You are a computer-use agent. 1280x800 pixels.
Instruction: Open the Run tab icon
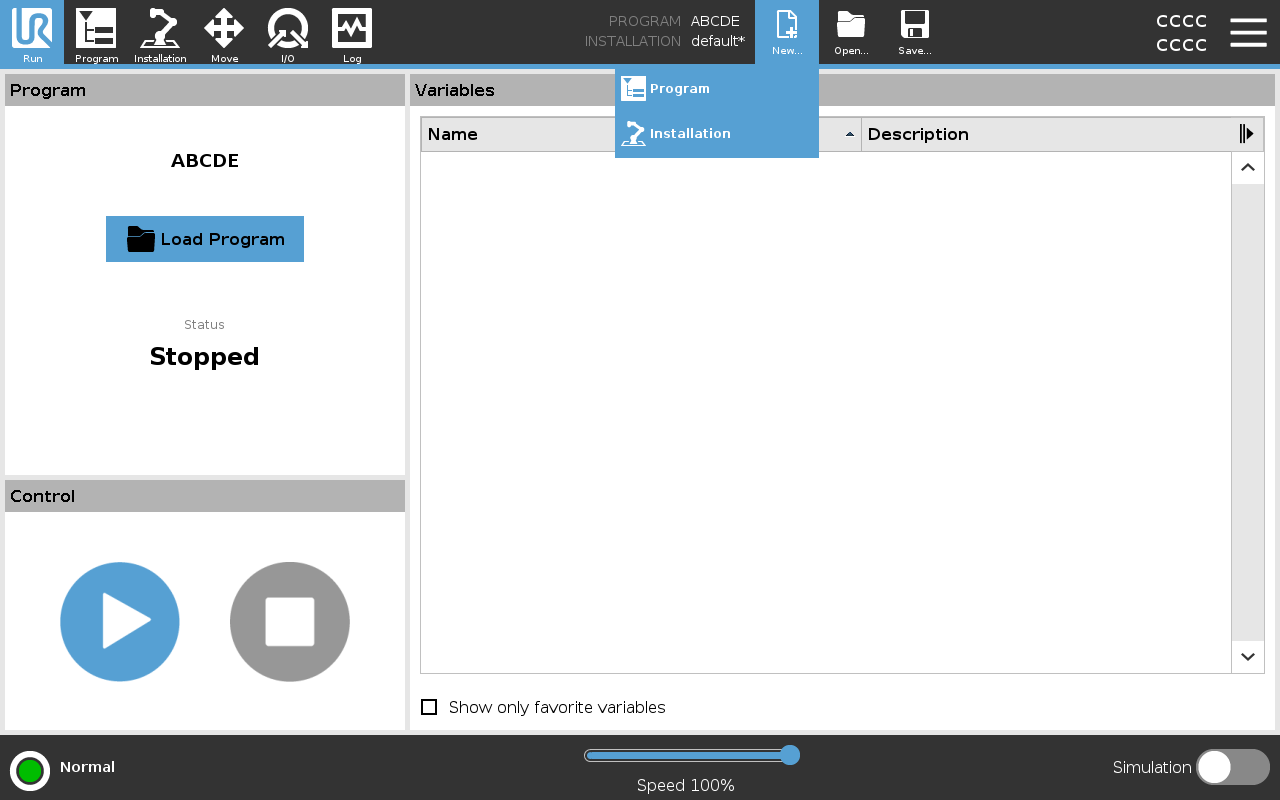(32, 32)
